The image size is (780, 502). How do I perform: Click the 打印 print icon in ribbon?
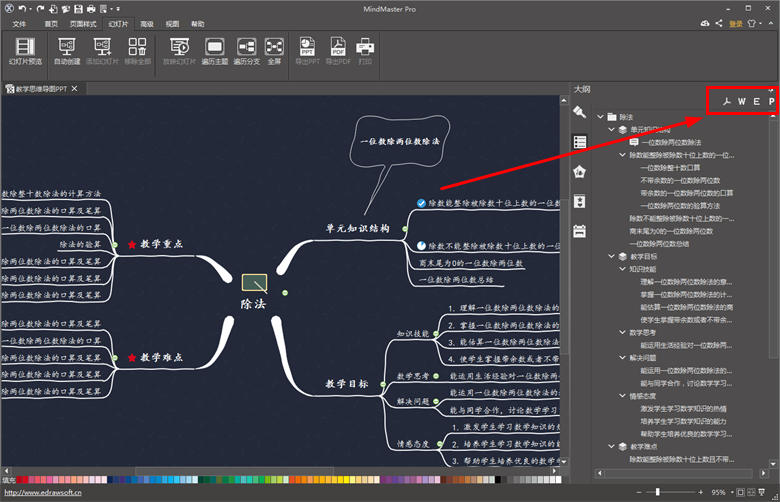coord(365,51)
